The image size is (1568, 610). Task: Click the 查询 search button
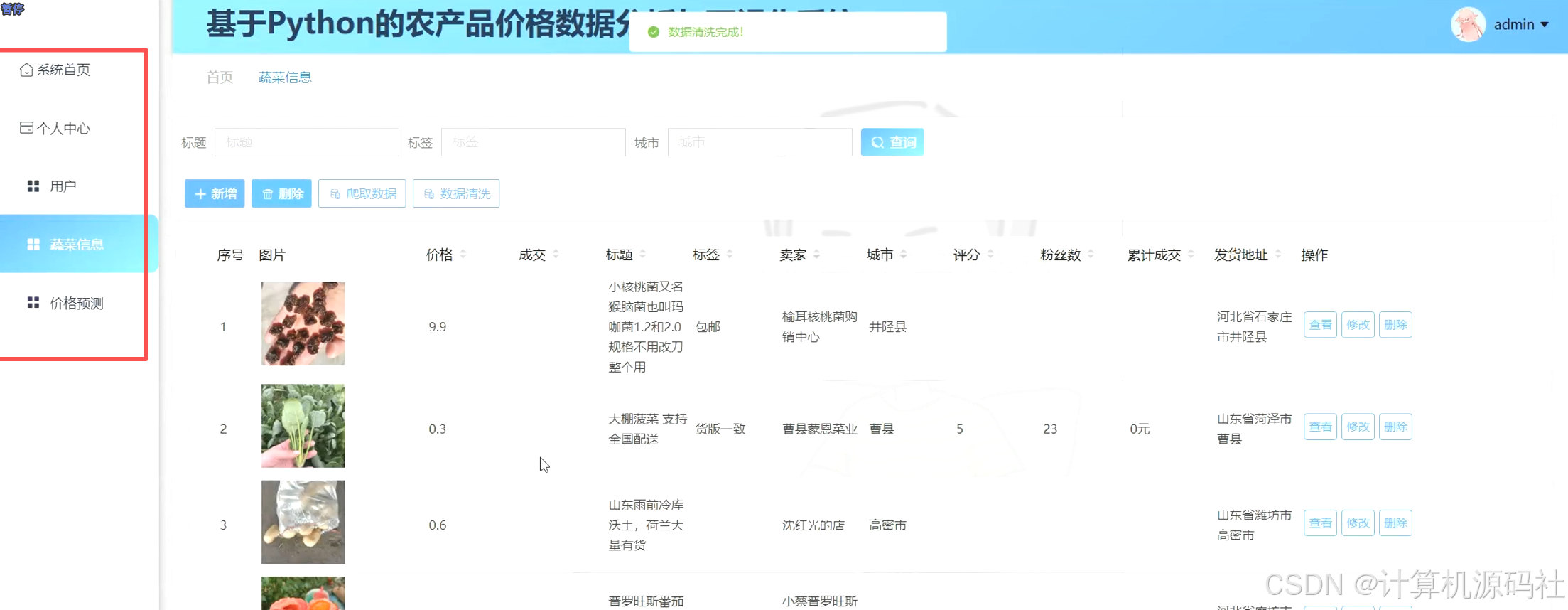[892, 142]
